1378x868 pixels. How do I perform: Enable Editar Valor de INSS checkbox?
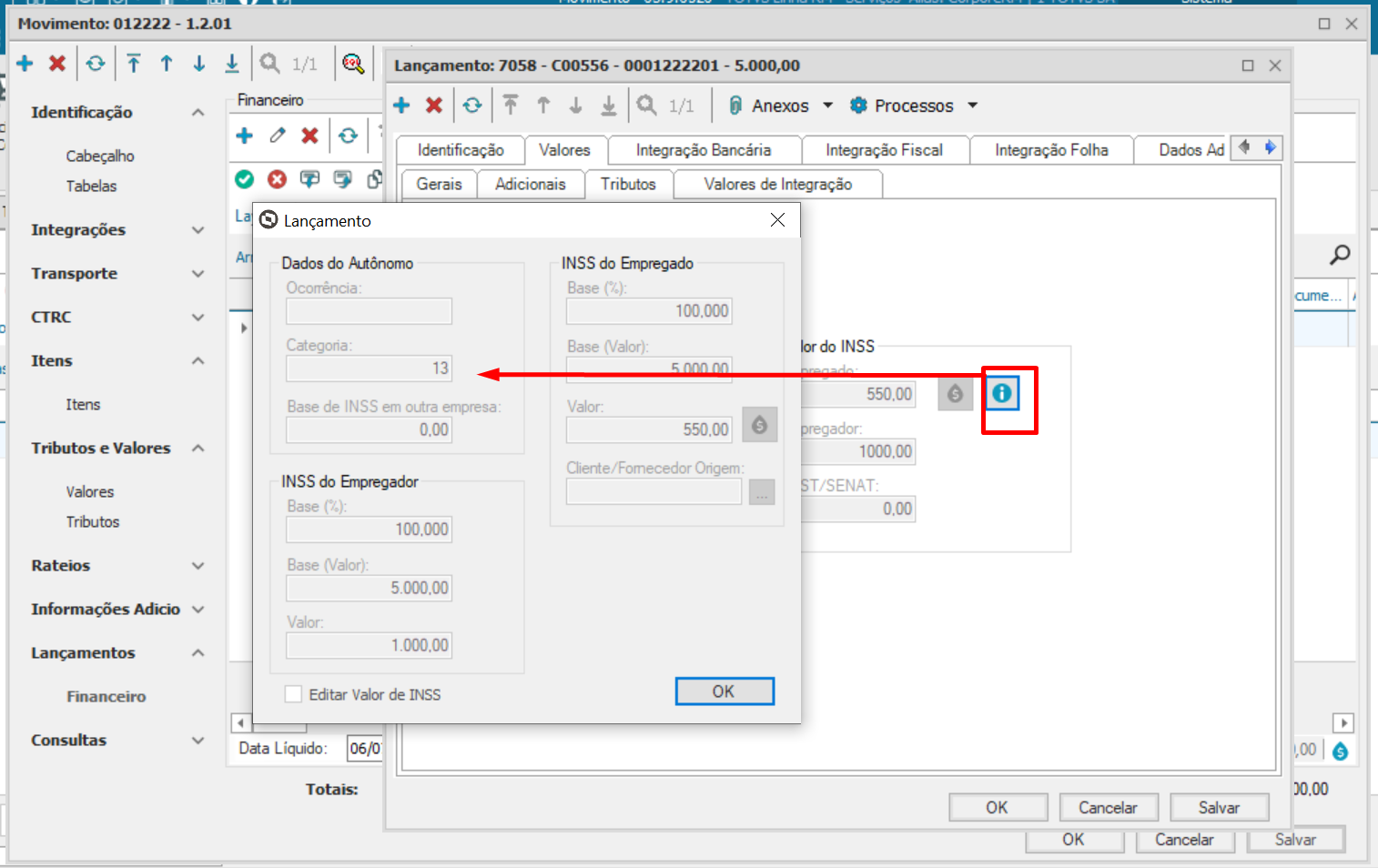[x=293, y=694]
